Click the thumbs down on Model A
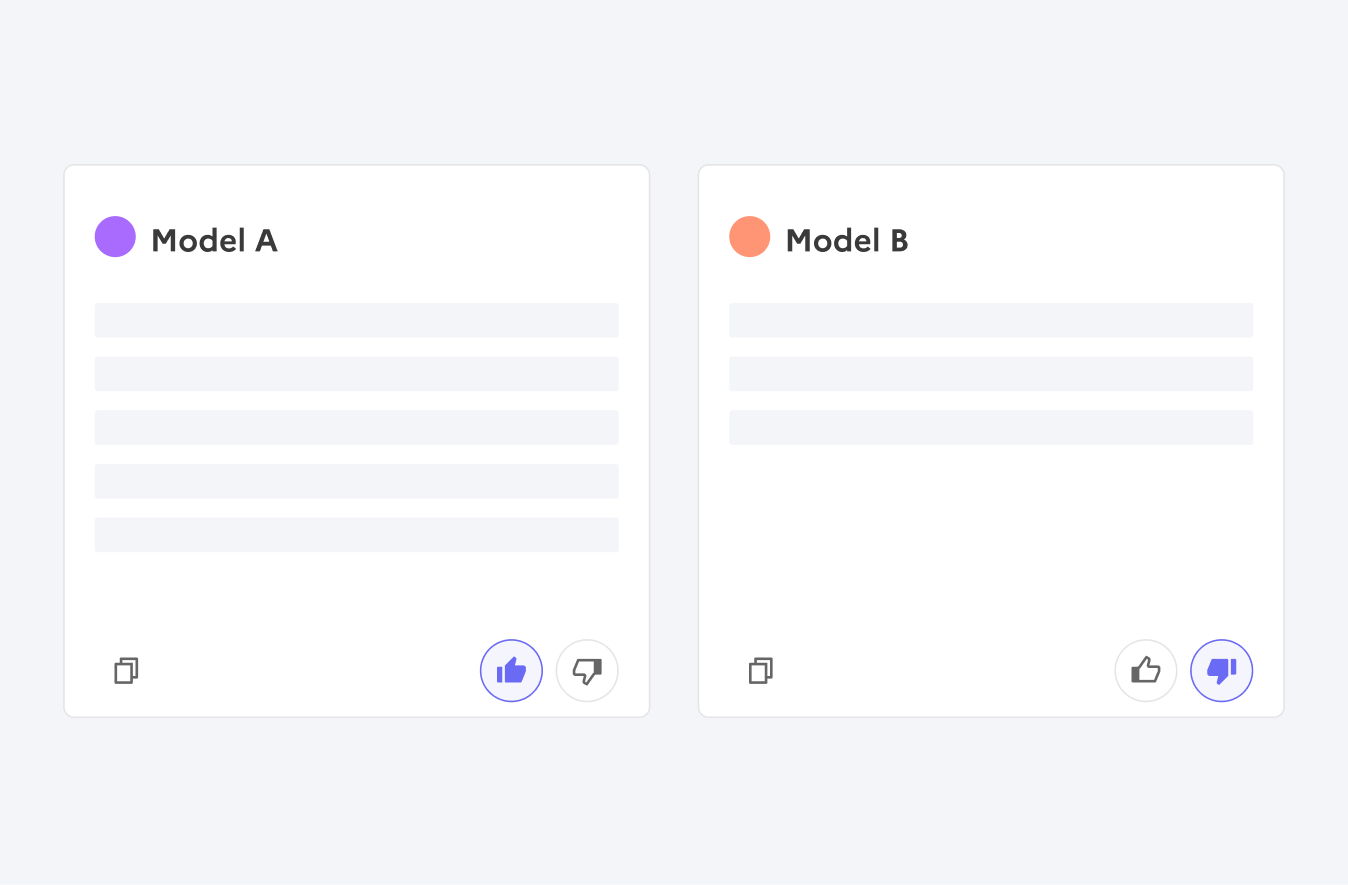The width and height of the screenshot is (1348, 885). [x=587, y=670]
